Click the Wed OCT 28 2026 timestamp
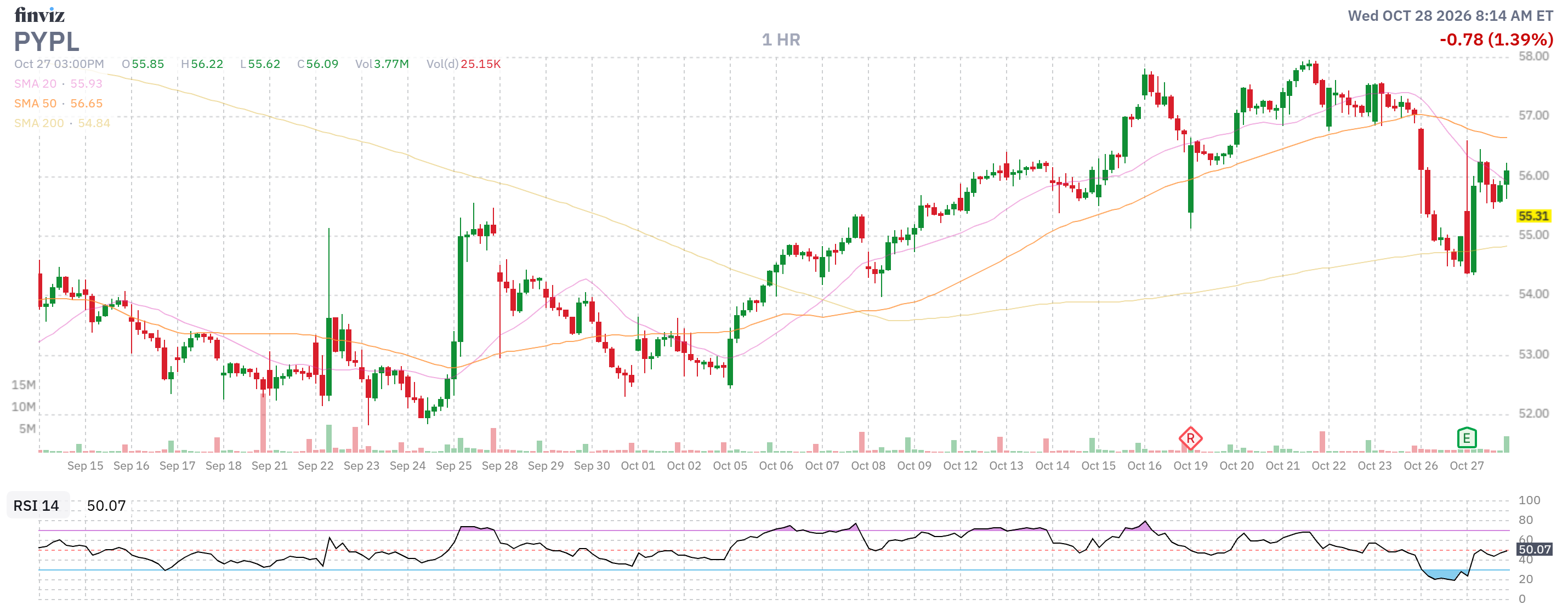The width and height of the screenshot is (1568, 616). (1451, 16)
